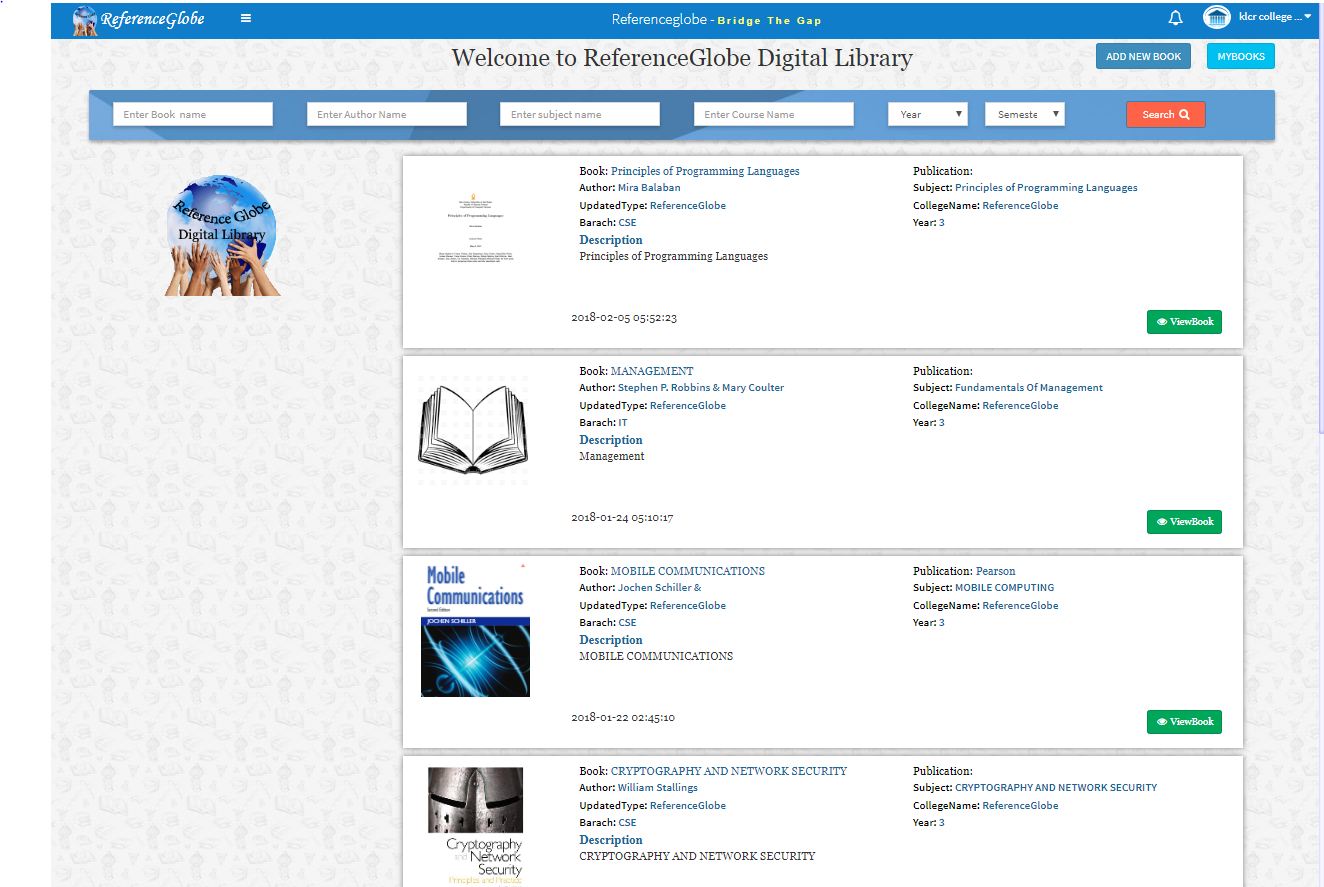This screenshot has height=887, width=1324.
Task: Focus the Enter subject name field
Action: tap(580, 114)
